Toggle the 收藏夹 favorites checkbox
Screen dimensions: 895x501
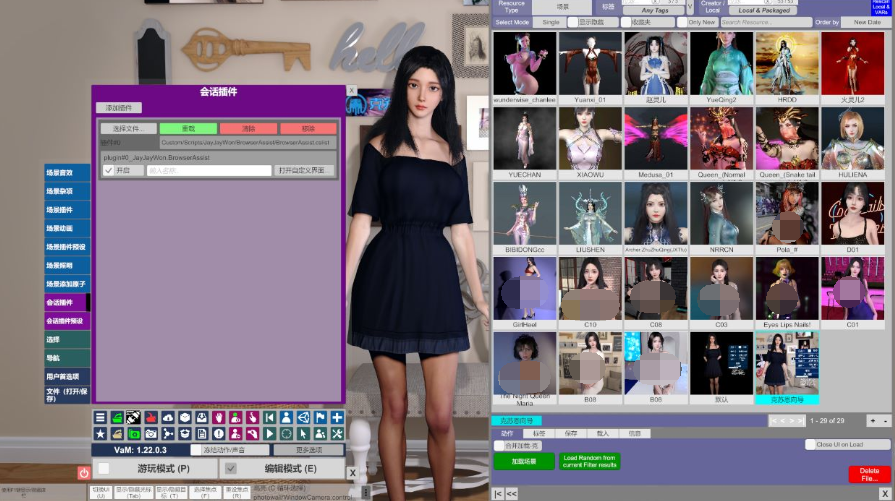pyautogui.click(x=626, y=22)
